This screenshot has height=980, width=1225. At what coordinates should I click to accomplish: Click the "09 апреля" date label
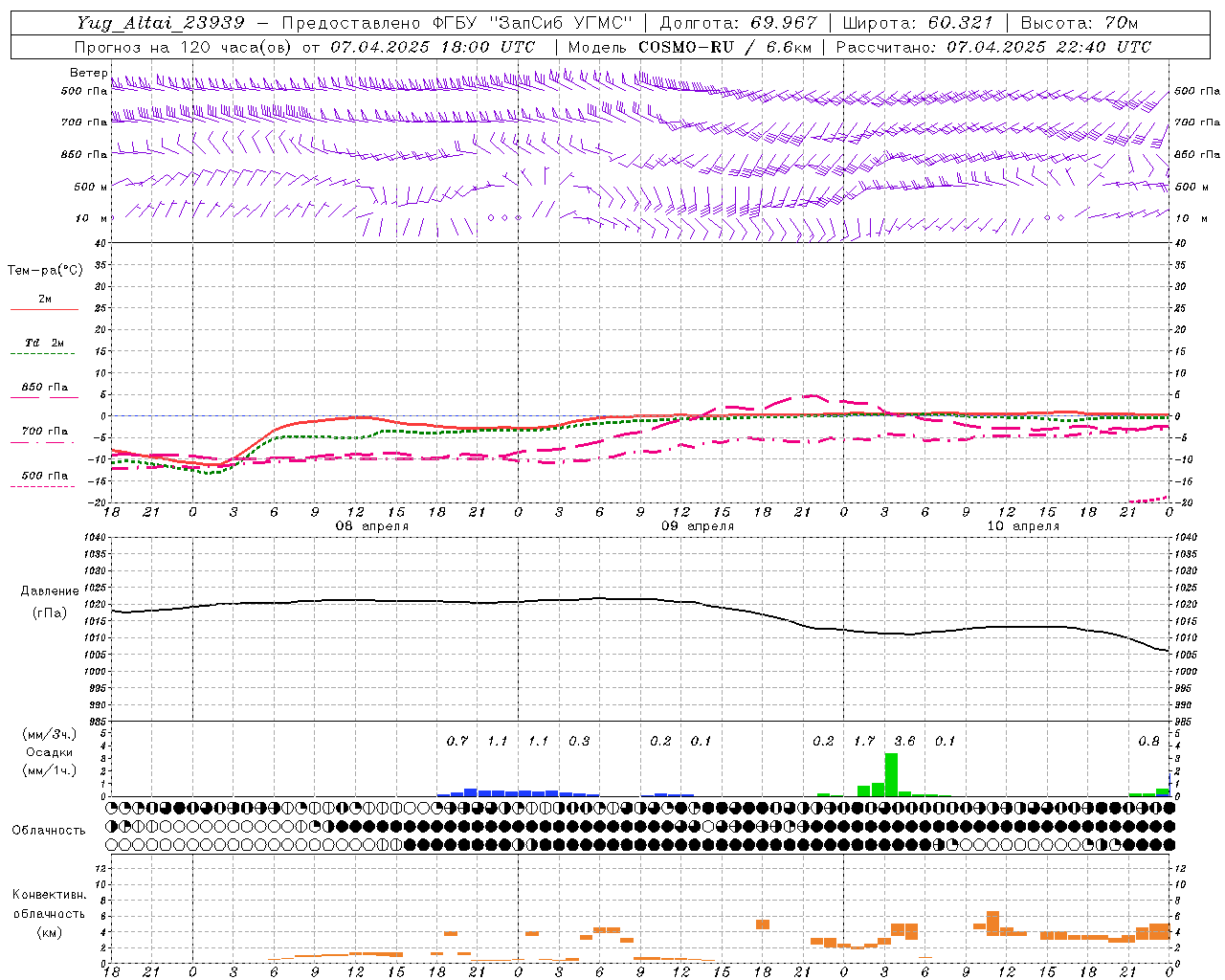(x=699, y=526)
